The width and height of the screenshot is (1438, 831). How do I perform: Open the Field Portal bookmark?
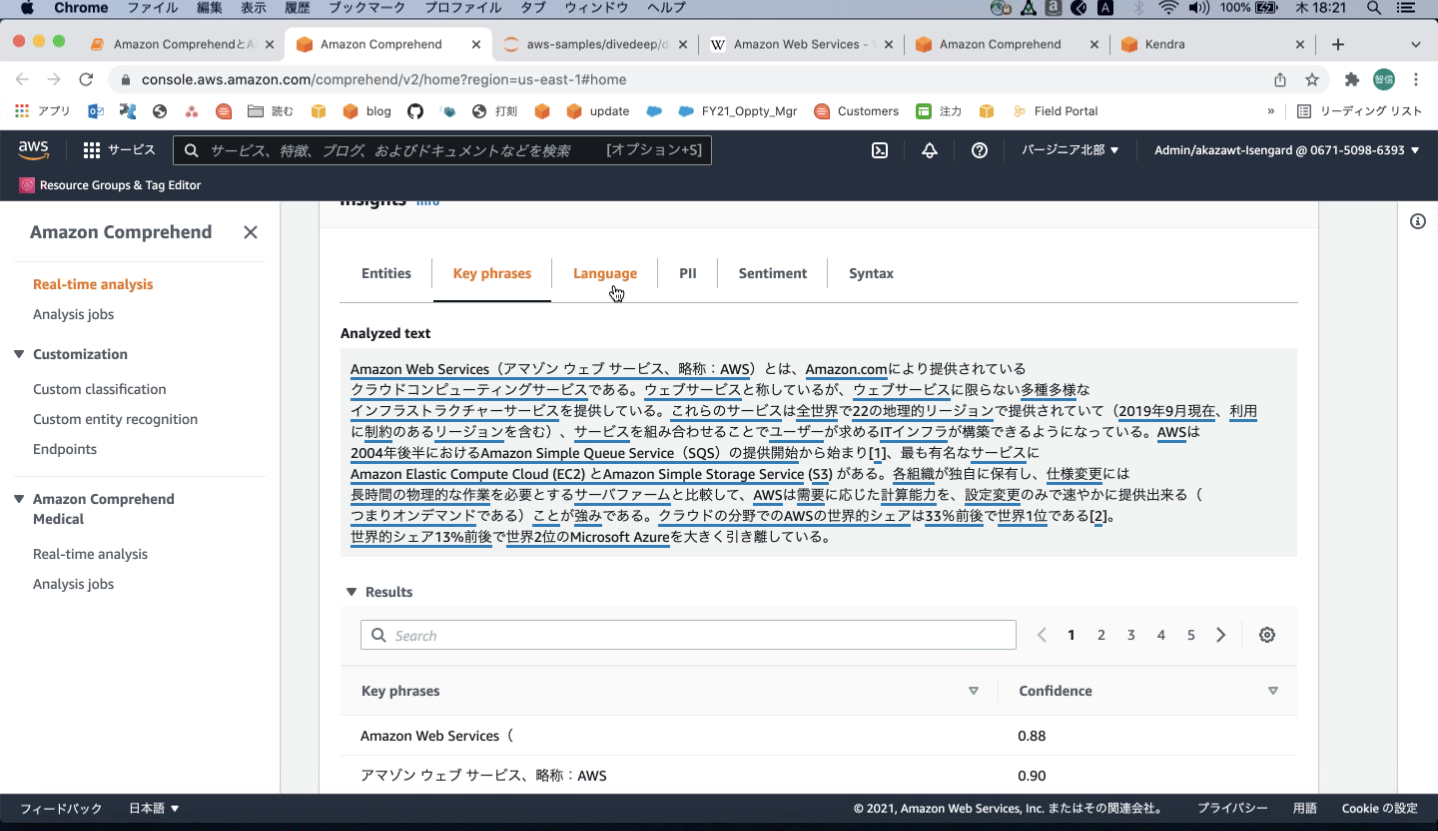click(x=1055, y=111)
